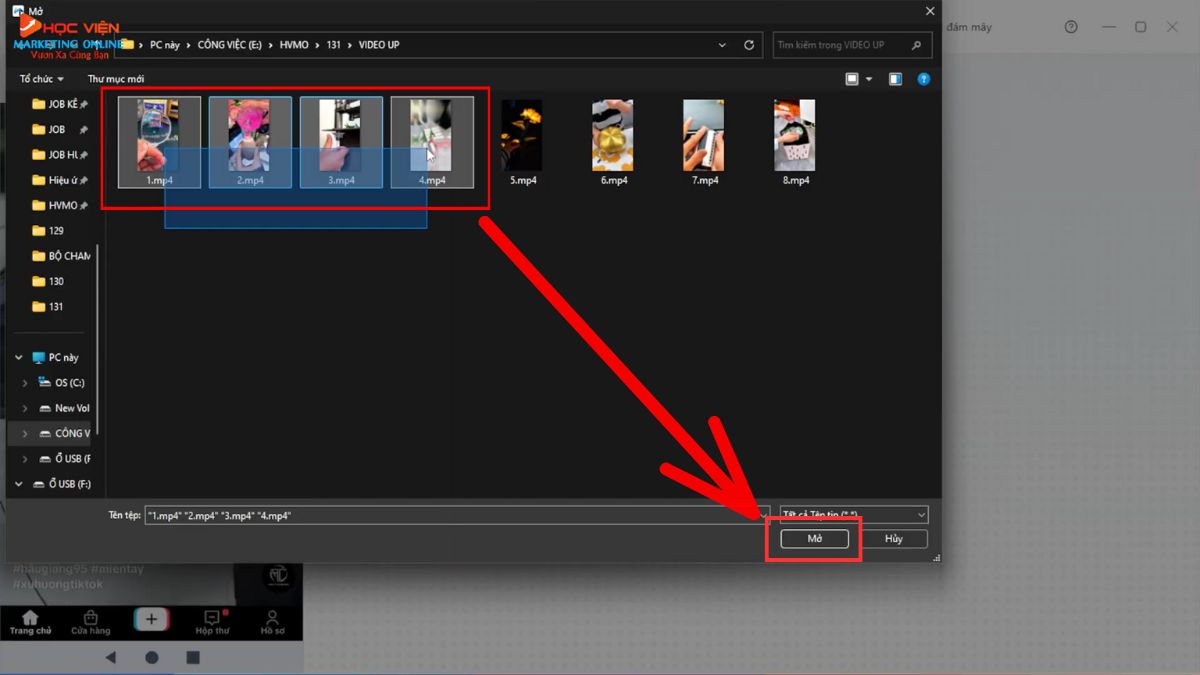Click the Mở (Open) button

(x=814, y=538)
